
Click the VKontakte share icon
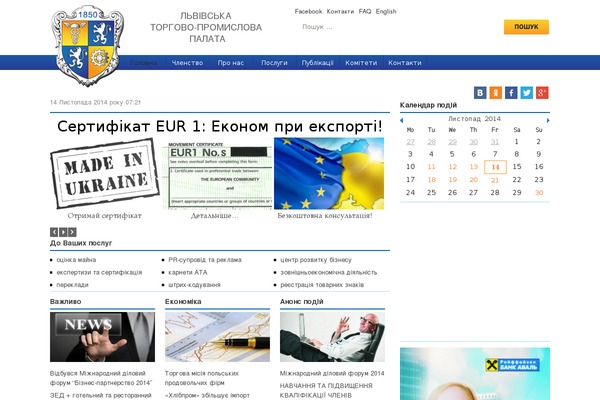coord(480,93)
